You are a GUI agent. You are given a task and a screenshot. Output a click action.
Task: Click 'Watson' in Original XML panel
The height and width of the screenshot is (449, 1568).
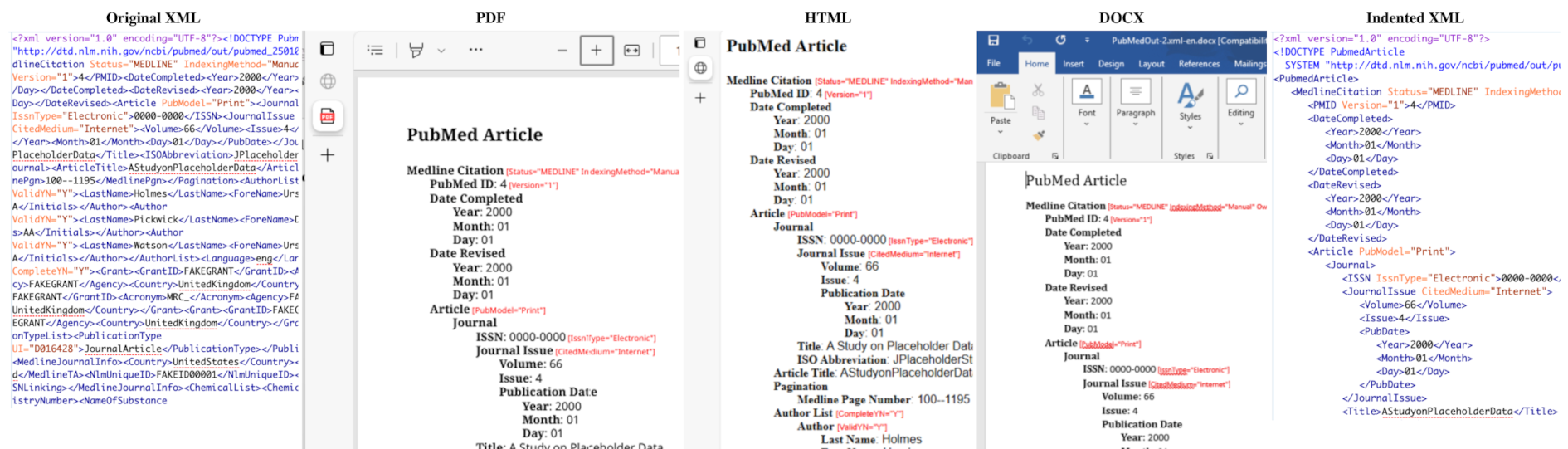(150, 245)
